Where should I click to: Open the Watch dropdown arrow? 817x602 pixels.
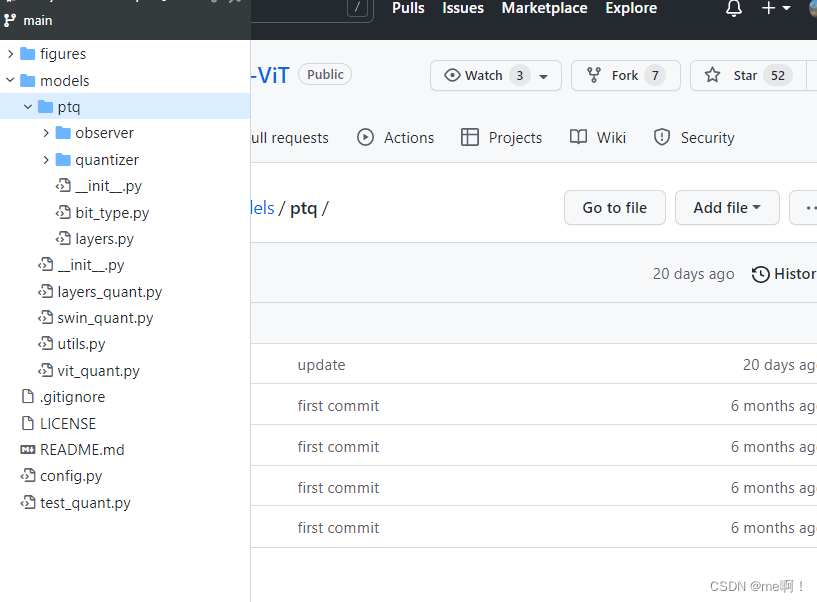point(543,76)
